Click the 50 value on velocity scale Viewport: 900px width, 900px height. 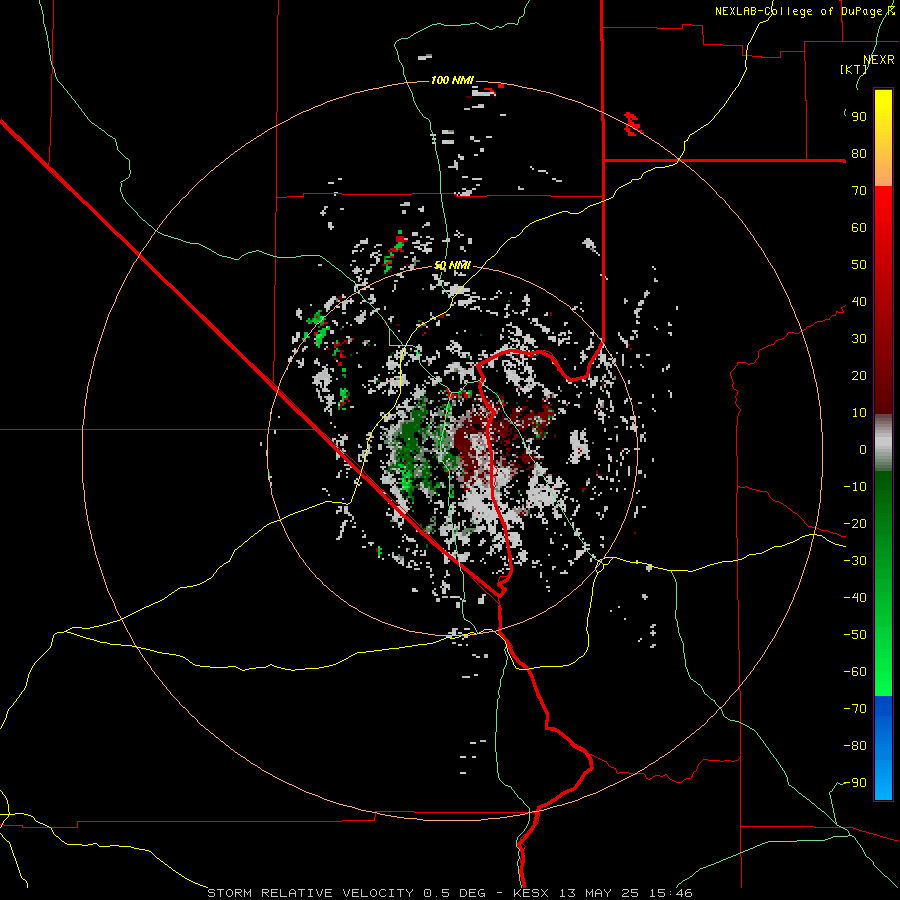point(859,265)
